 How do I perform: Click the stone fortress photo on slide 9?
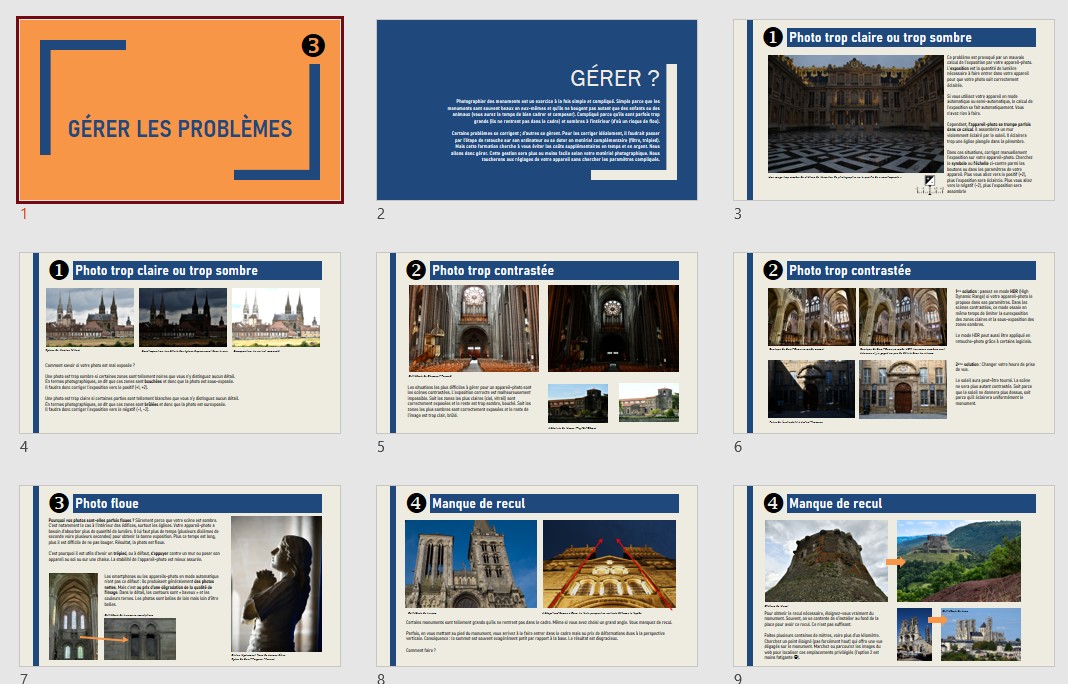tap(825, 560)
